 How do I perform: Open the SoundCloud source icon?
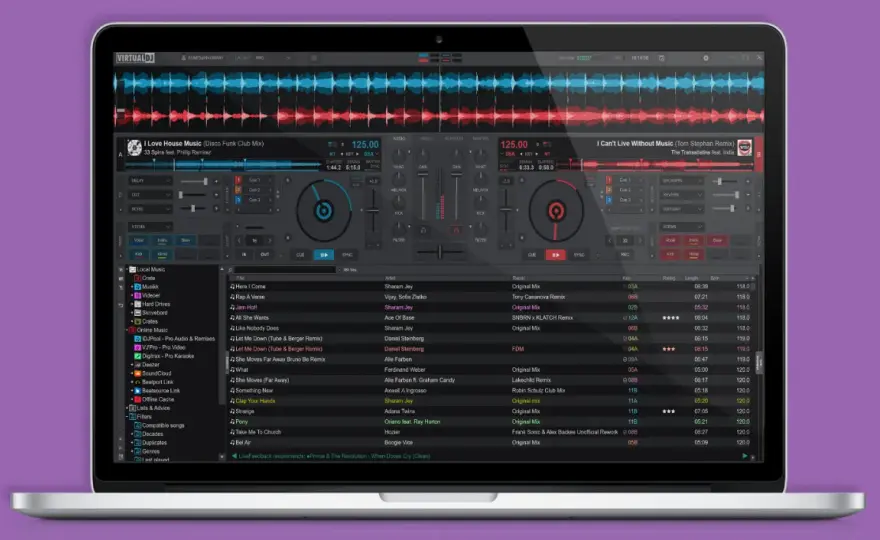(x=138, y=373)
